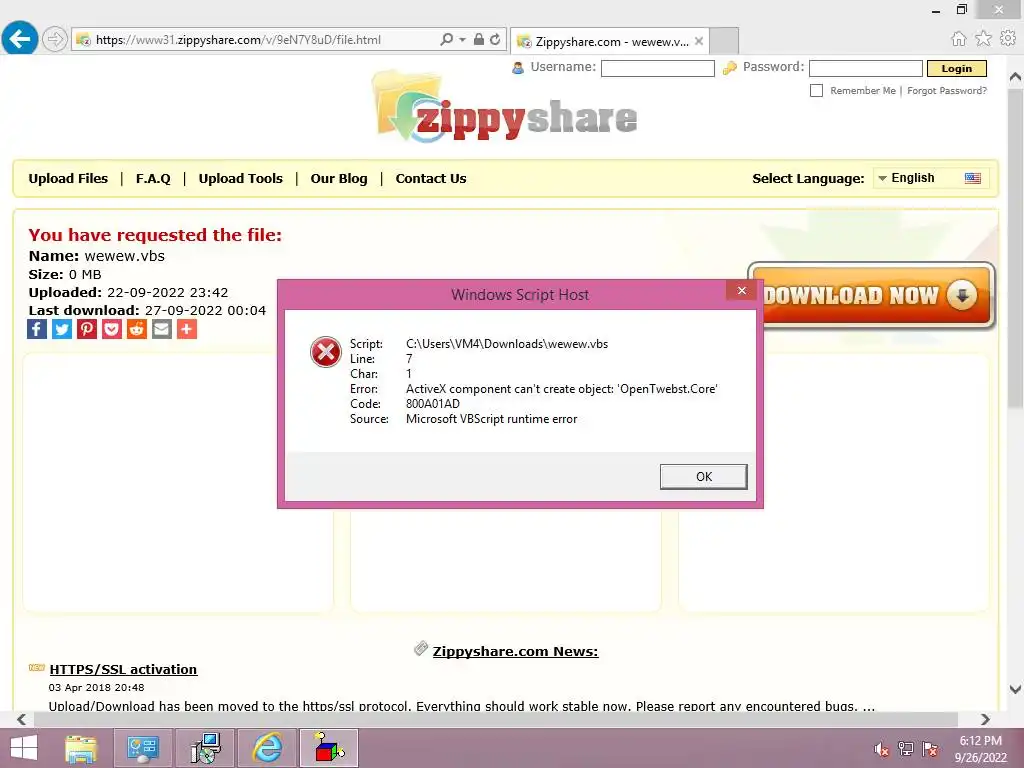Open the address bar dropdown arrow
This screenshot has height=768, width=1024.
click(x=462, y=40)
